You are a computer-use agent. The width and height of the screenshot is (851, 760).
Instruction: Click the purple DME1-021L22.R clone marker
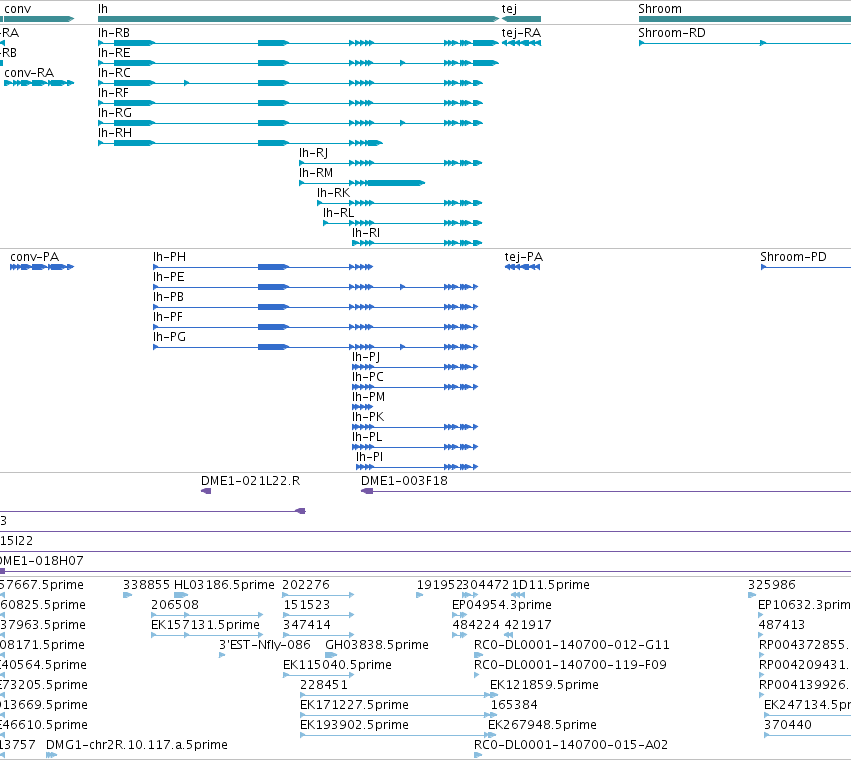pyautogui.click(x=206, y=491)
